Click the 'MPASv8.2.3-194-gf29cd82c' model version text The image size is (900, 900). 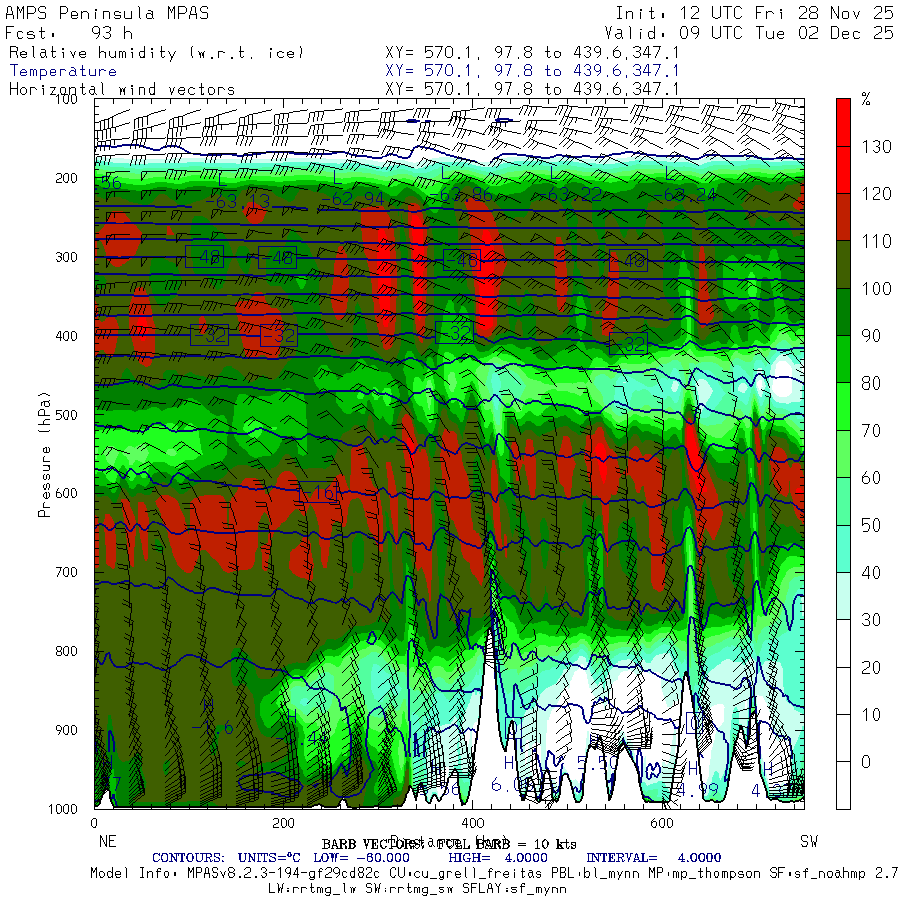pos(283,874)
